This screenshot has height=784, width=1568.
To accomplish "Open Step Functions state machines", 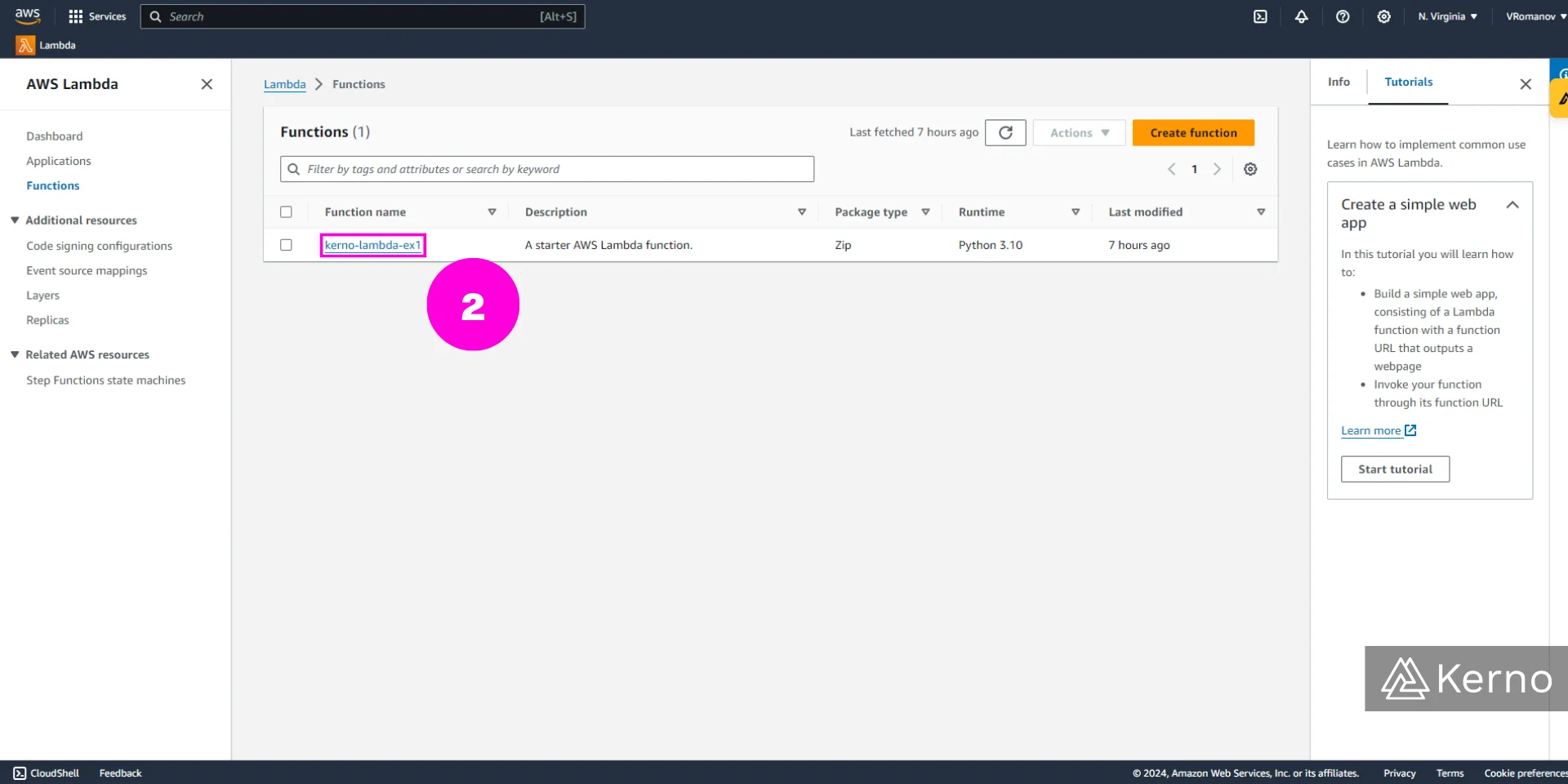I will point(105,381).
